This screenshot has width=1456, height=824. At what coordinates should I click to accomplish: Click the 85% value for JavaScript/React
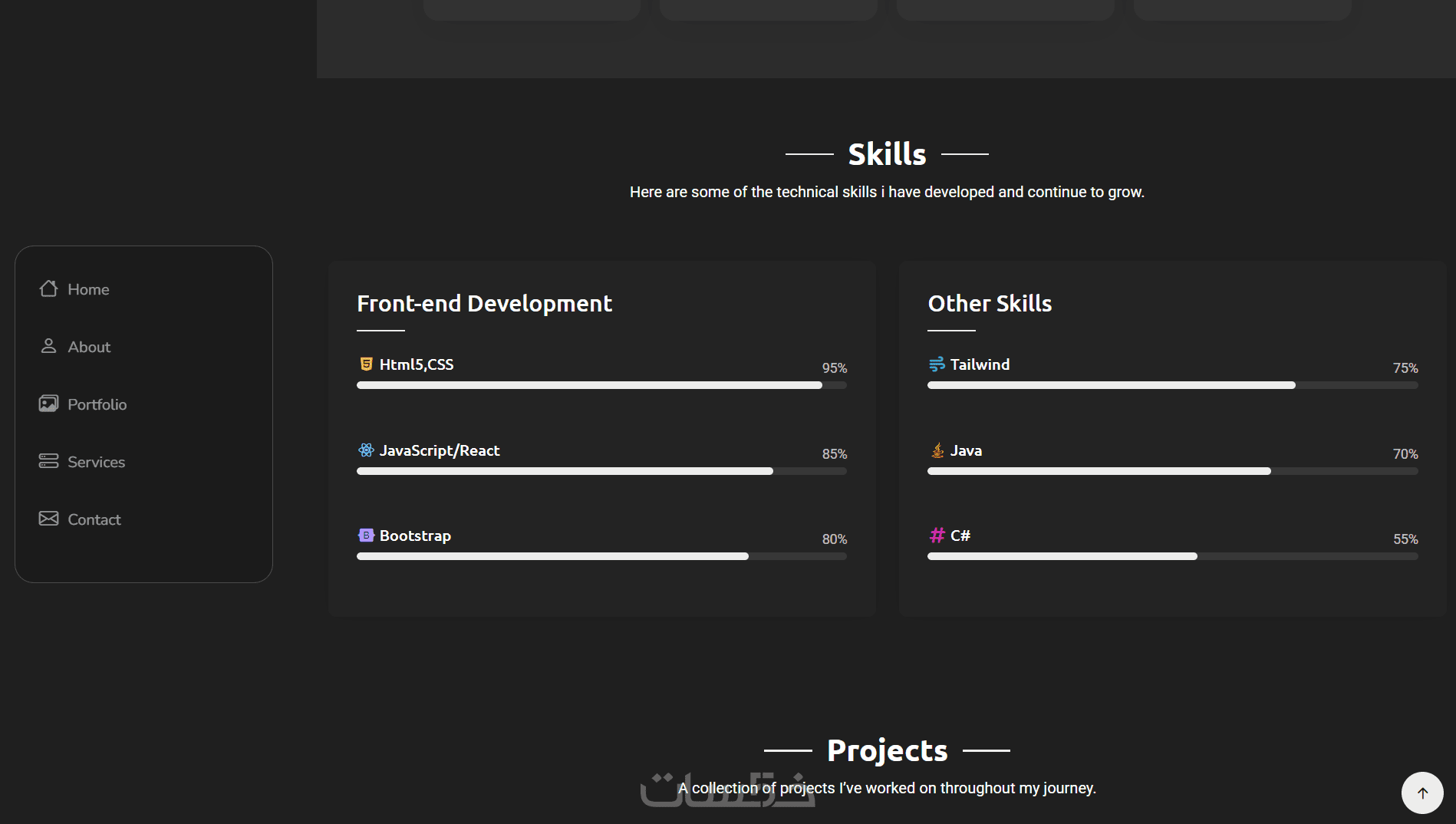click(x=835, y=454)
